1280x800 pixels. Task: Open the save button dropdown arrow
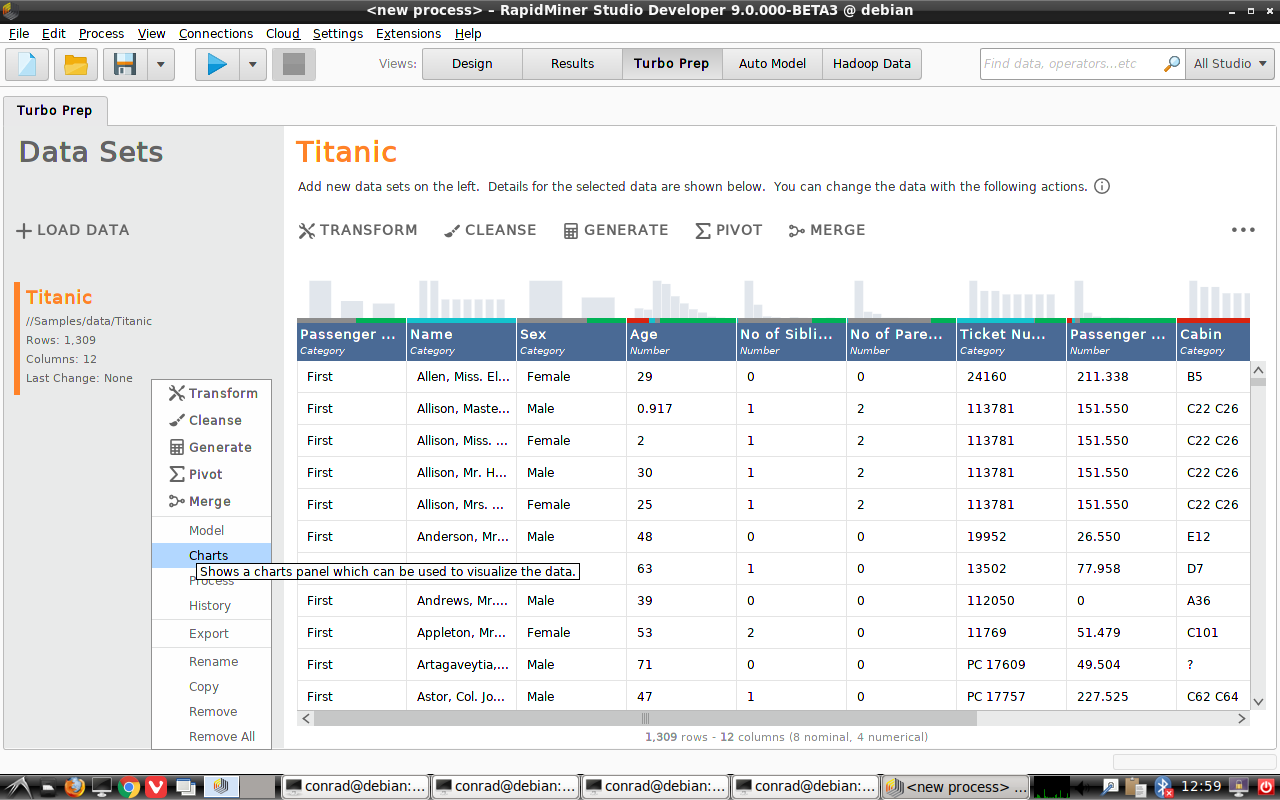click(161, 63)
